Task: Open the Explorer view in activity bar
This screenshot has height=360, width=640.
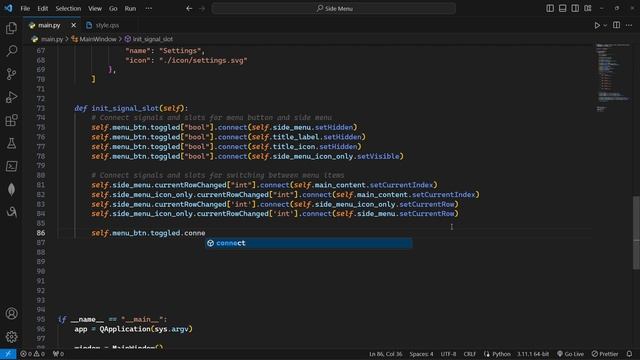Action: click(x=11, y=28)
